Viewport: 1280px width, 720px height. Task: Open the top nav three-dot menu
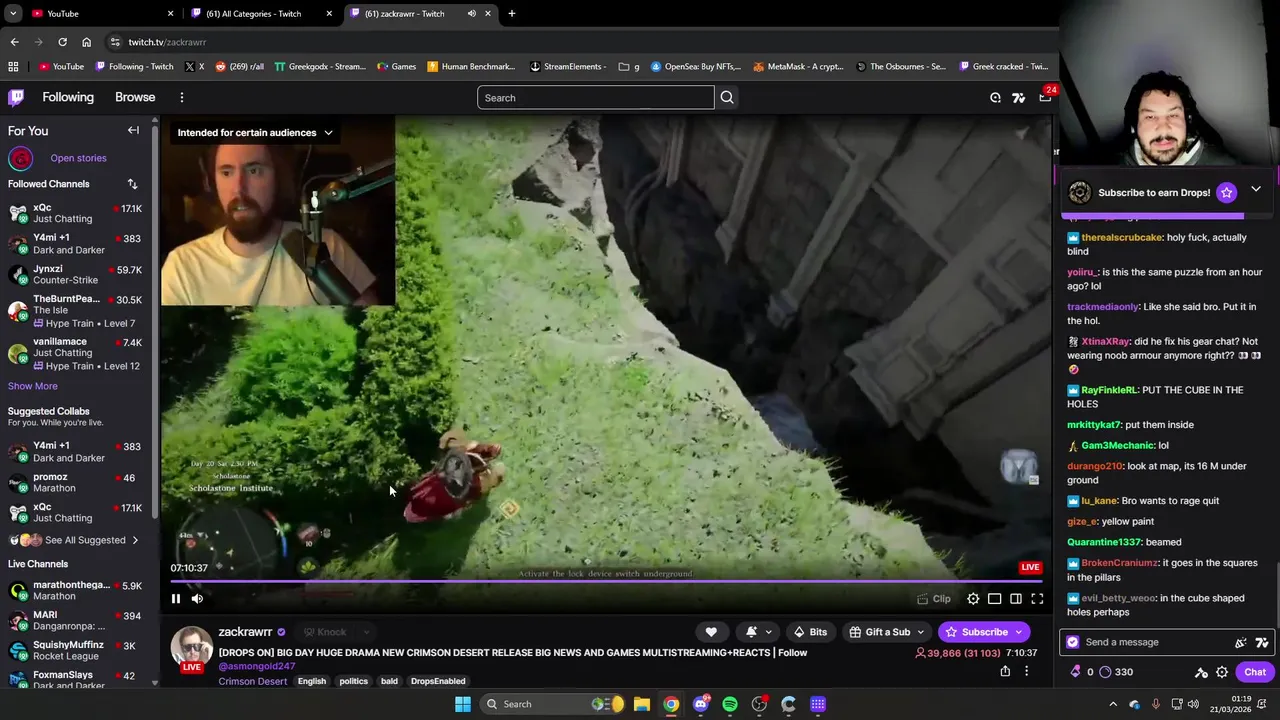(x=181, y=97)
